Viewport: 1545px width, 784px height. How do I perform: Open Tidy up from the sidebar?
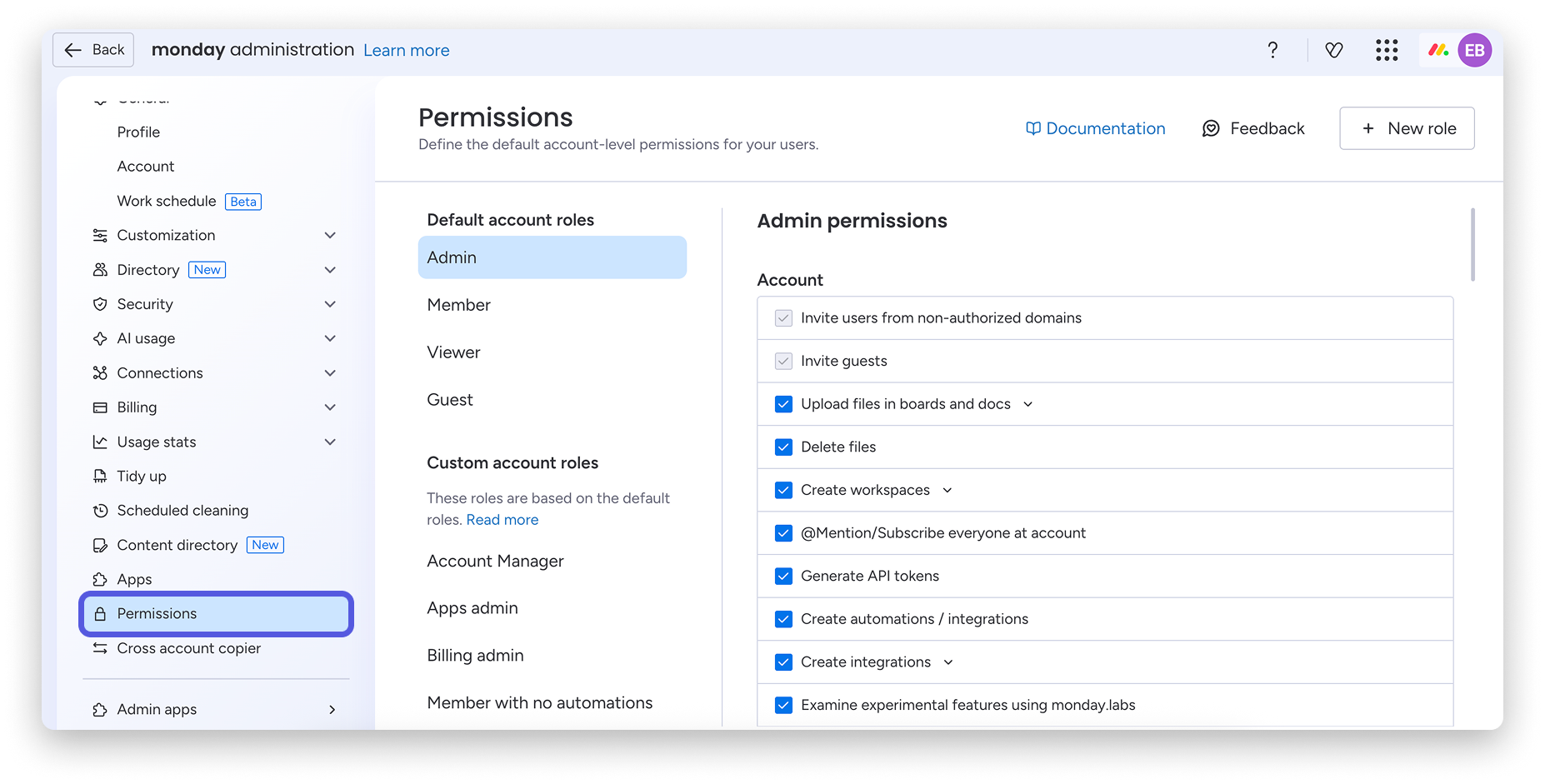(x=142, y=476)
